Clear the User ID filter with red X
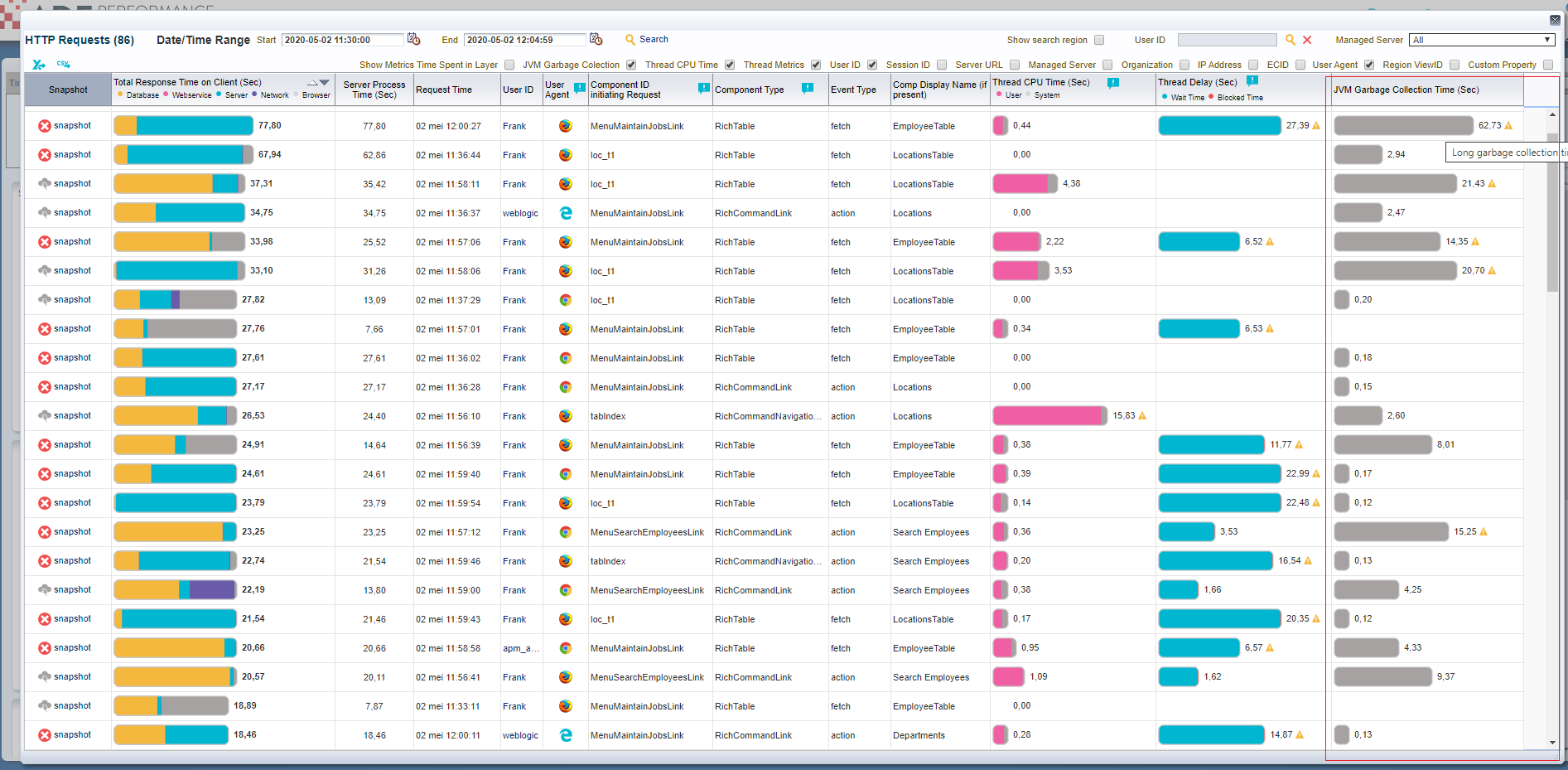This screenshot has height=770, width=1568. point(1307,40)
